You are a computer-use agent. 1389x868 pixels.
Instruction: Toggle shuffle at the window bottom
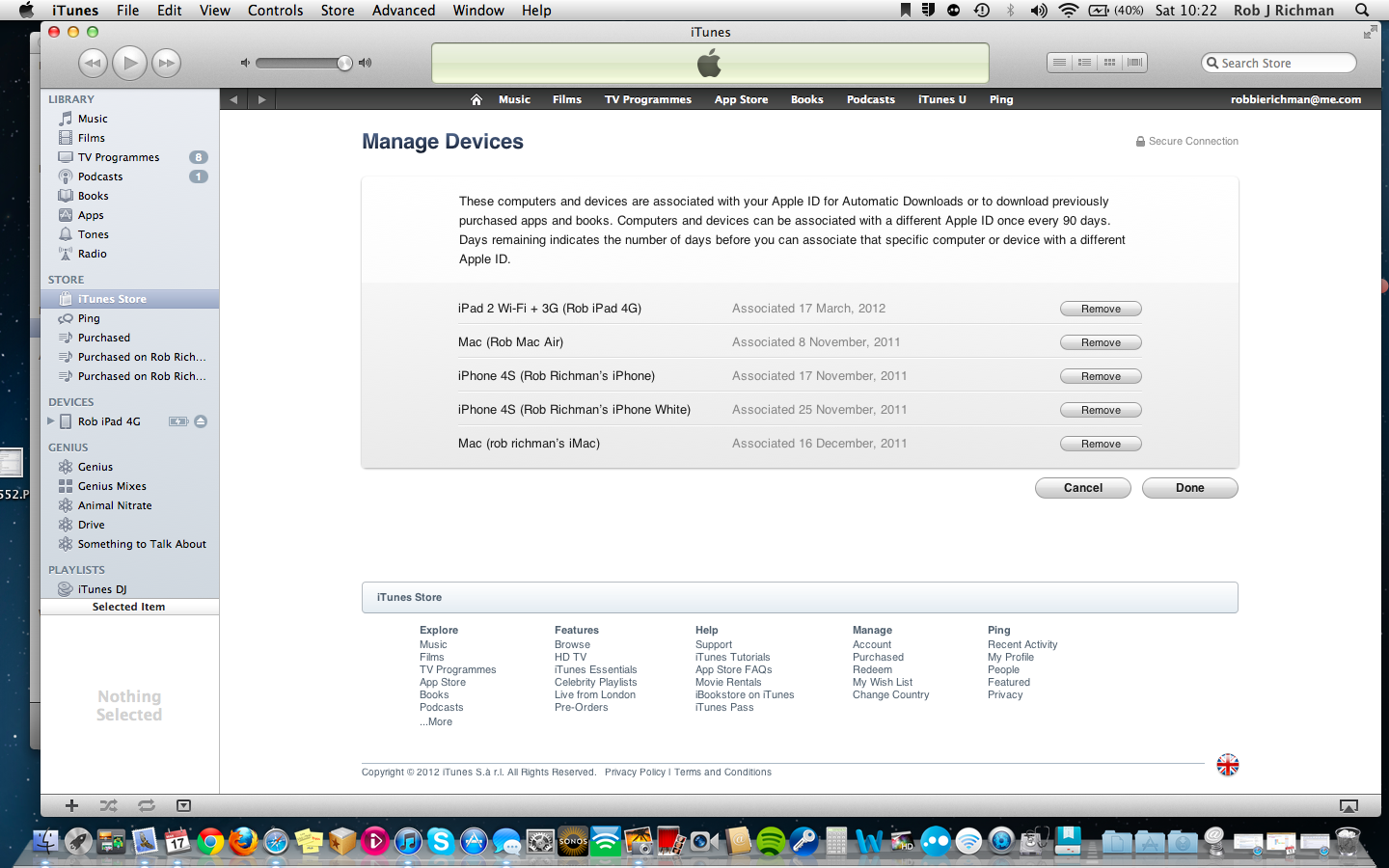tap(109, 805)
